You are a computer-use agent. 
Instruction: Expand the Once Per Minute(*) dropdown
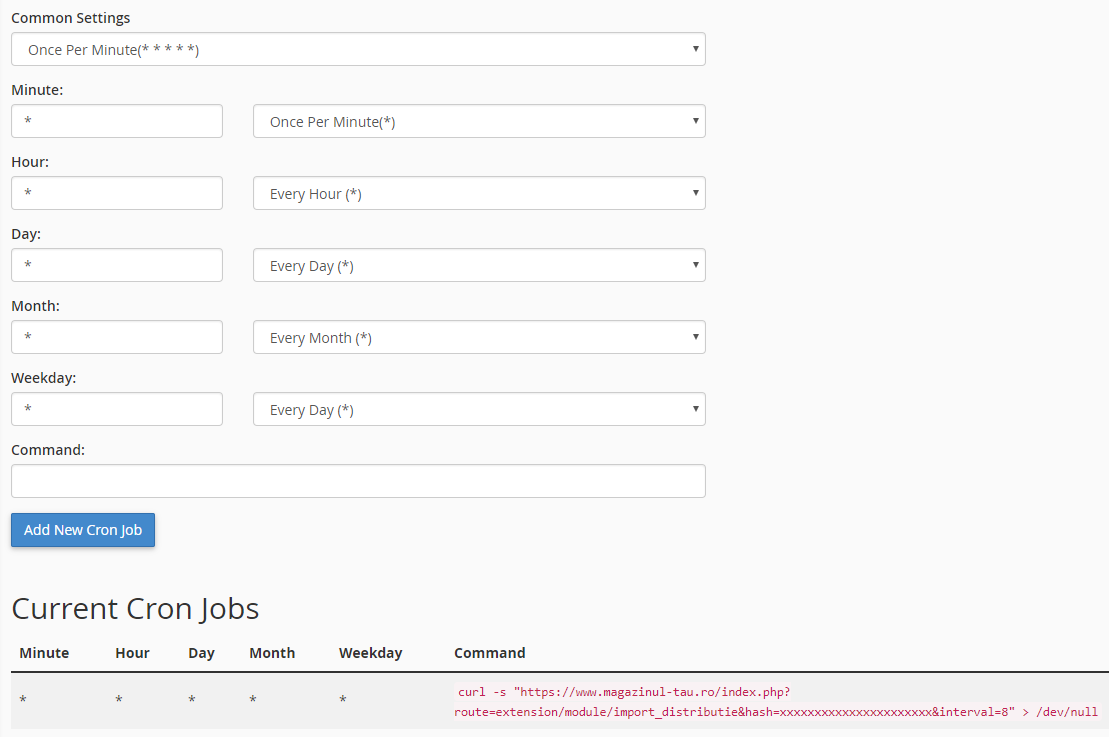point(479,121)
